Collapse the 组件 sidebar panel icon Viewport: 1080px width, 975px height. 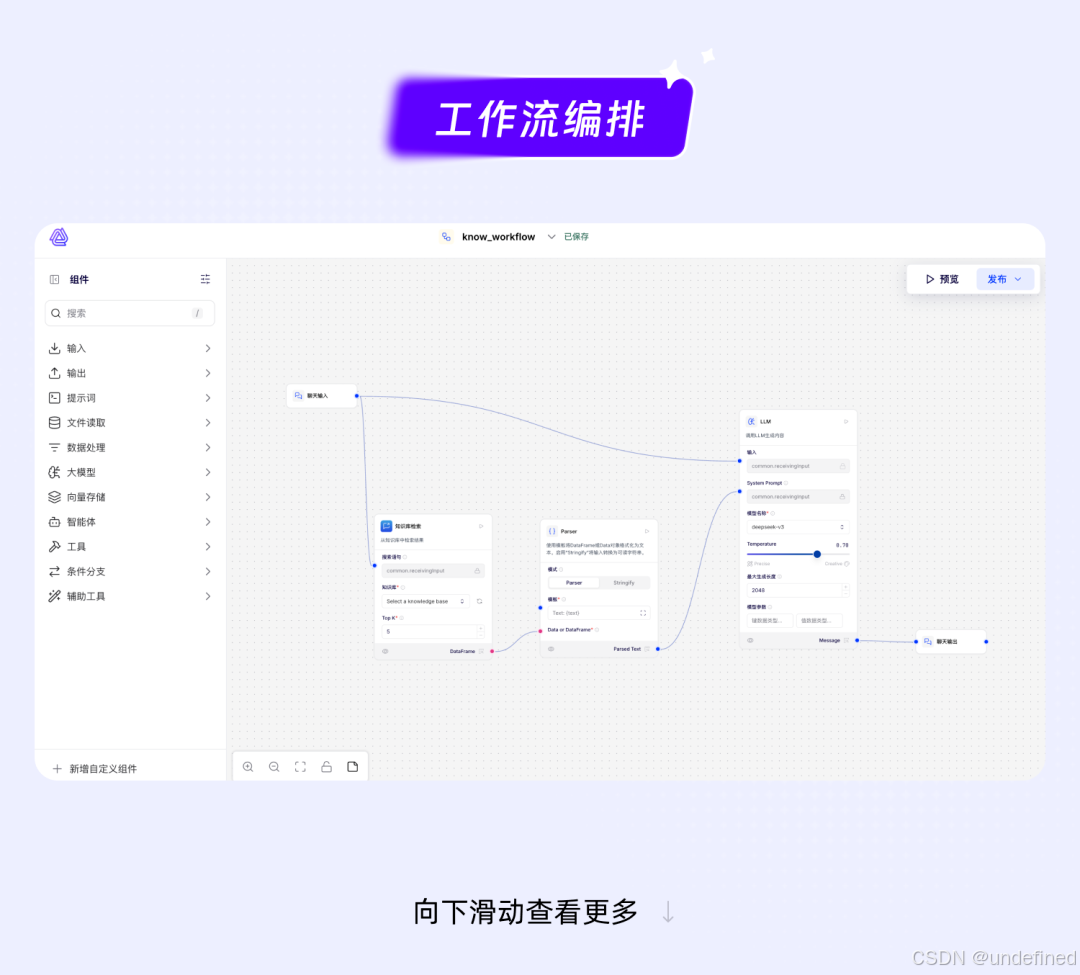[54, 280]
